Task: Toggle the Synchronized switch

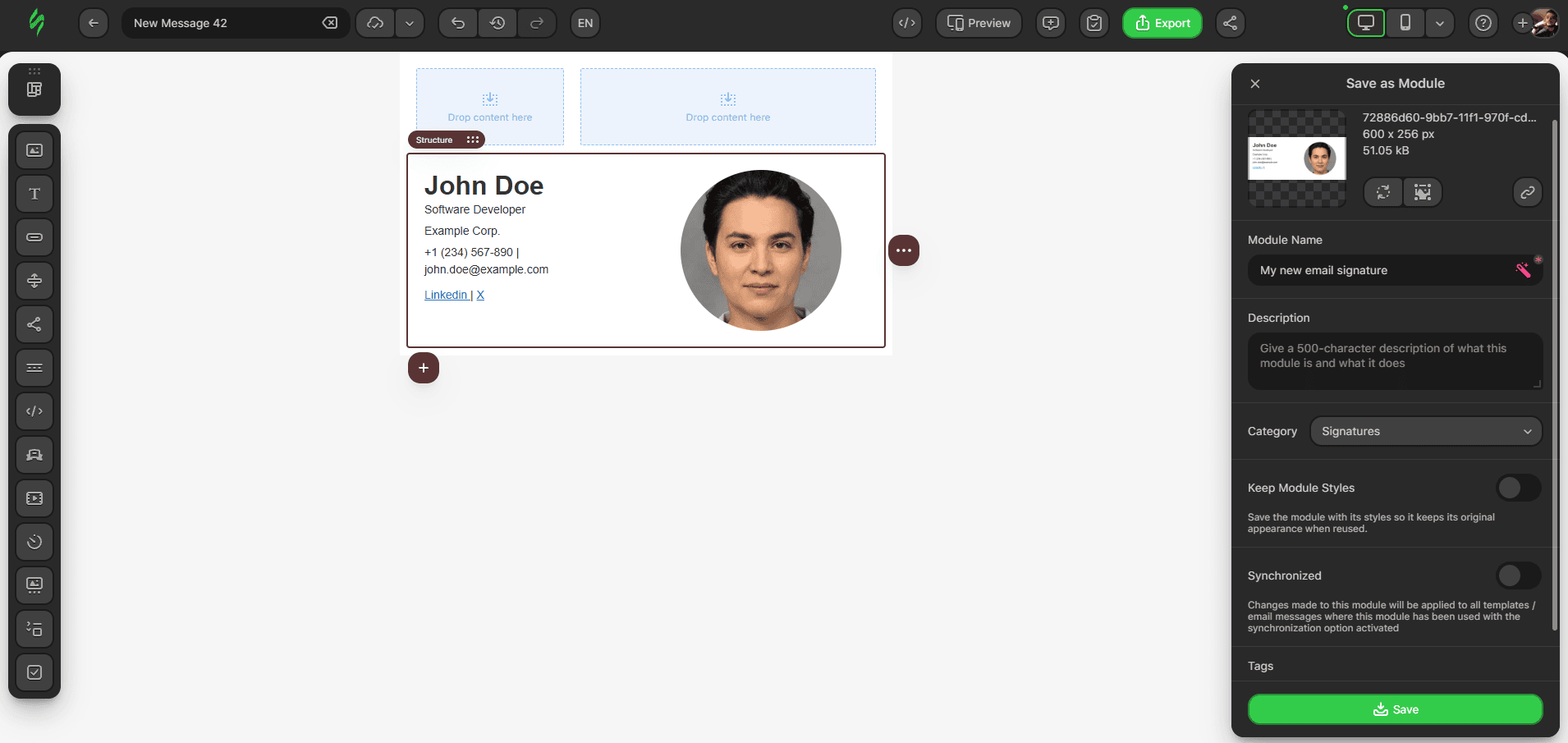Action: pyautogui.click(x=1518, y=576)
